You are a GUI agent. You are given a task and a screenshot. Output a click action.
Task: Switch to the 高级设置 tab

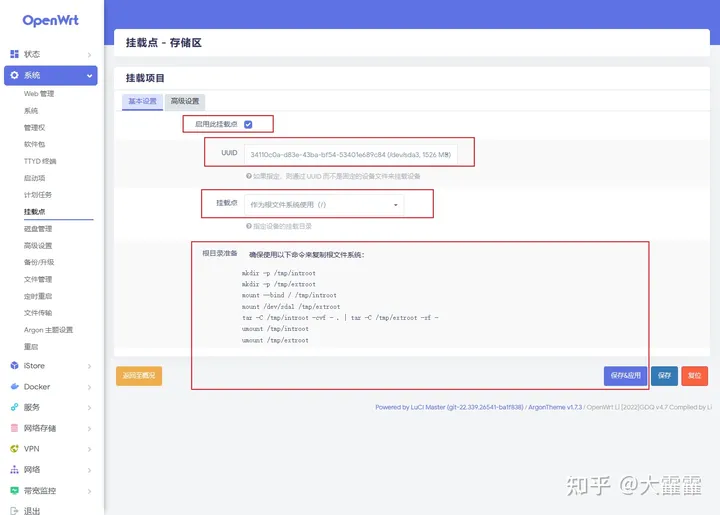pos(185,101)
